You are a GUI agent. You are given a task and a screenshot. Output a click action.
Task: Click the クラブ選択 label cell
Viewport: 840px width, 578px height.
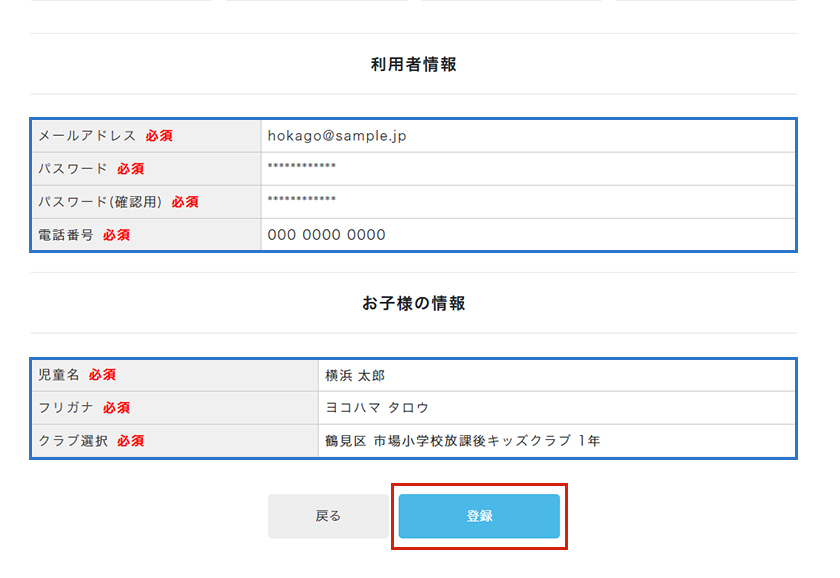175,441
